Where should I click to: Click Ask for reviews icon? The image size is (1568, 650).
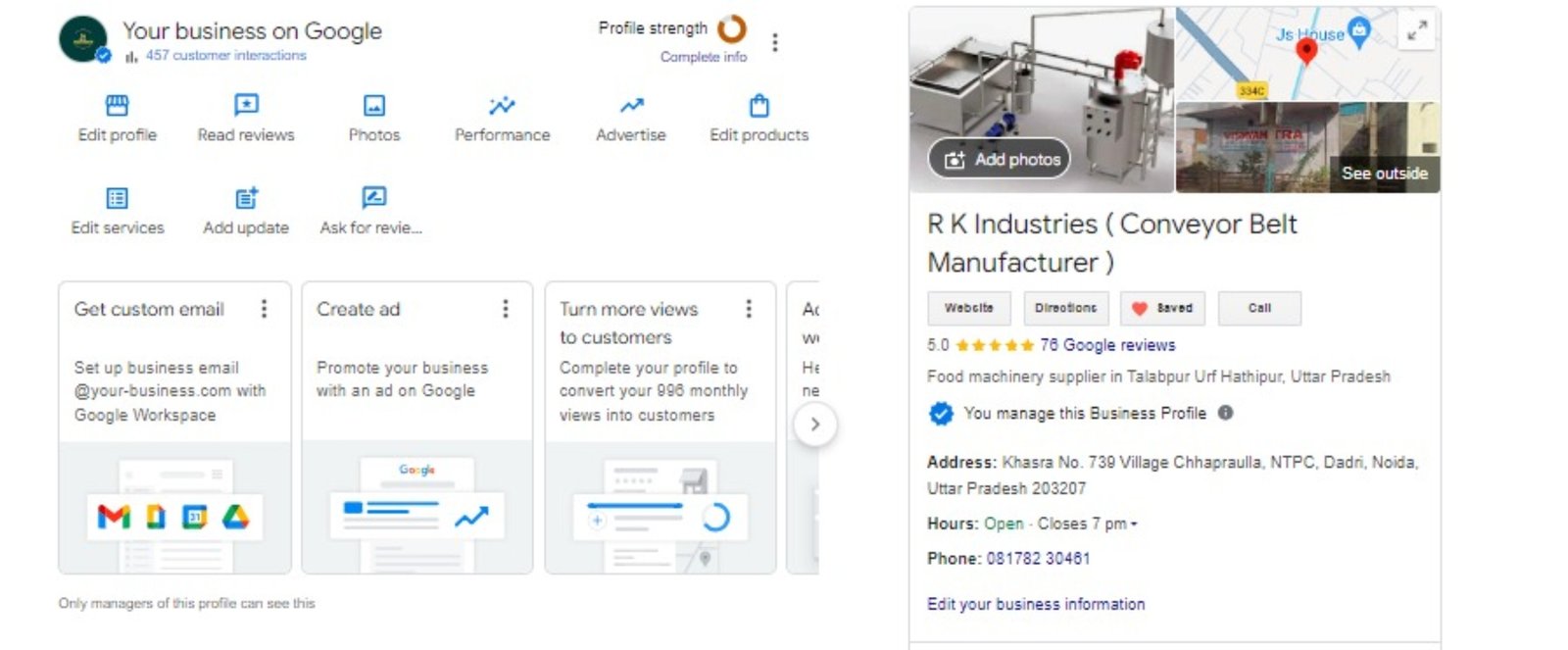click(373, 198)
